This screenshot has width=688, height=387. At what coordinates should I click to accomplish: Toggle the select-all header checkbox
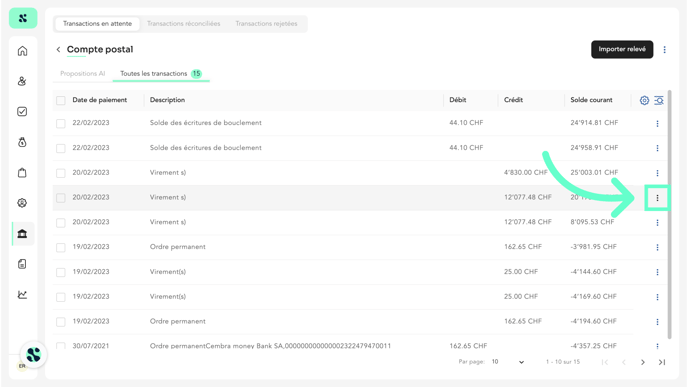point(61,100)
